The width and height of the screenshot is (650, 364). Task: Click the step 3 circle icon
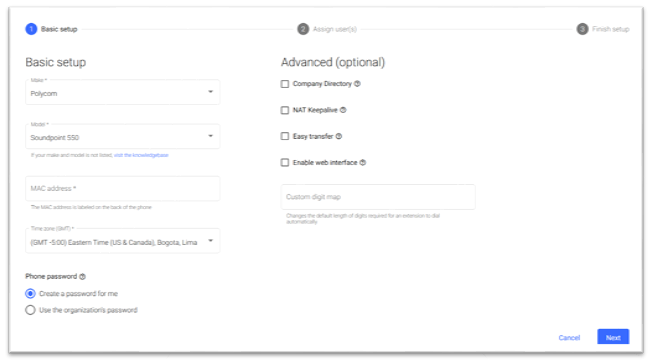pyautogui.click(x=582, y=29)
